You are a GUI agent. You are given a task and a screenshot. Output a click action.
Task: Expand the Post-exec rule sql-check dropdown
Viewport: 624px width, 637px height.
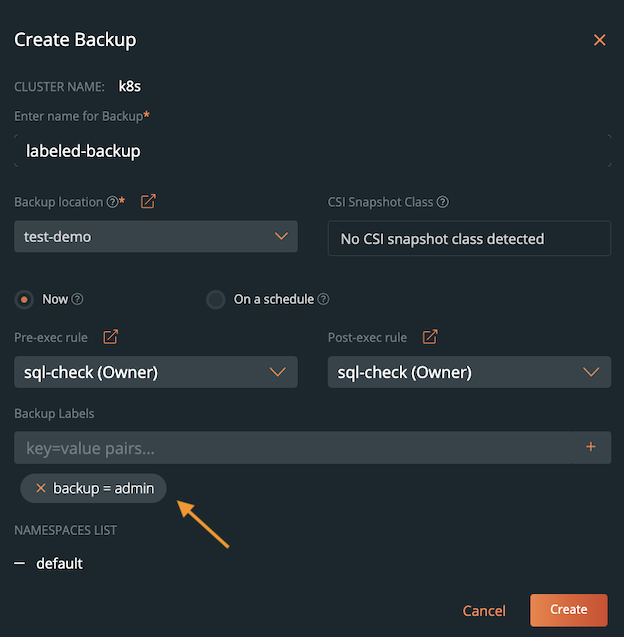pos(469,373)
